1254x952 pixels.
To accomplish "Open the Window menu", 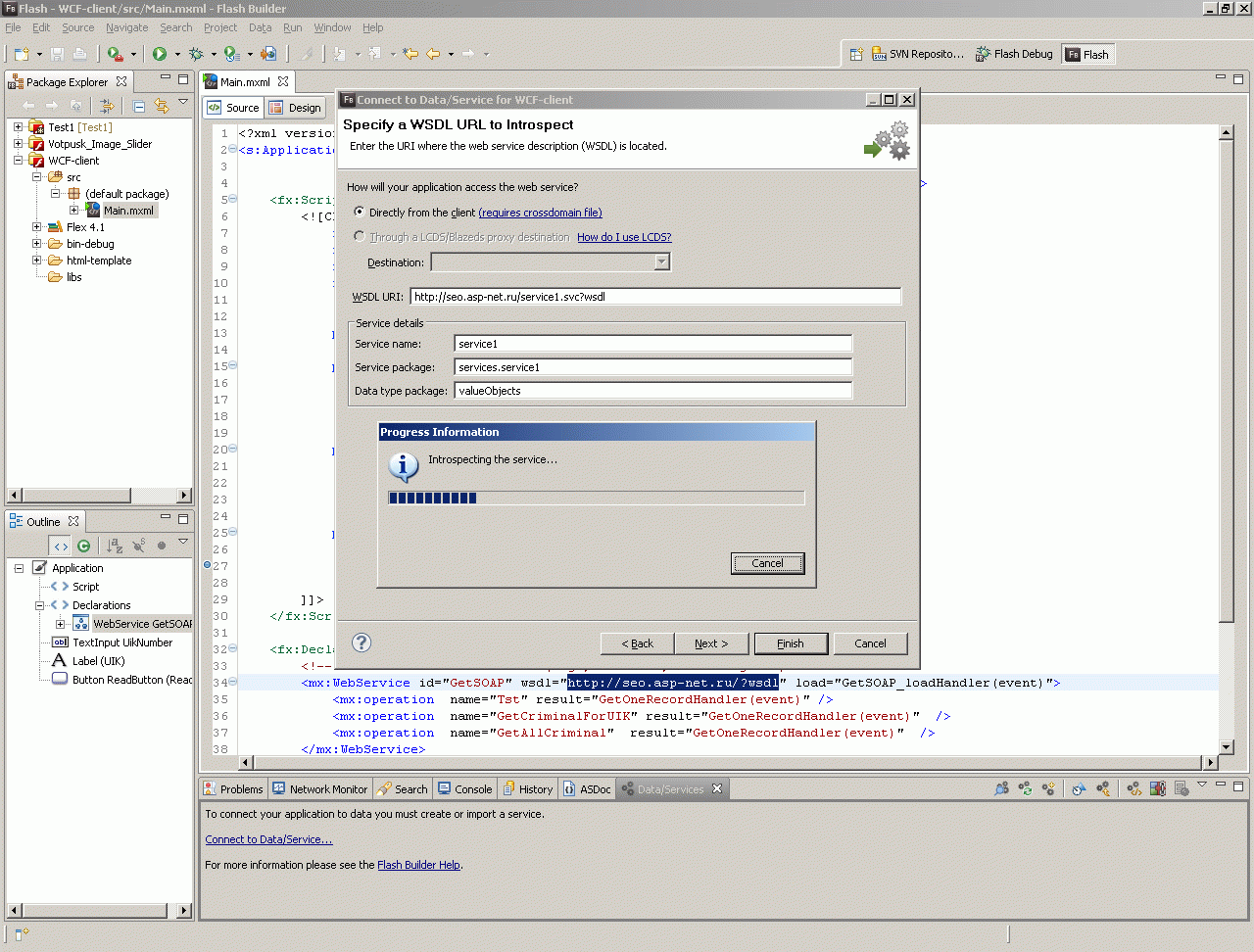I will [x=333, y=27].
